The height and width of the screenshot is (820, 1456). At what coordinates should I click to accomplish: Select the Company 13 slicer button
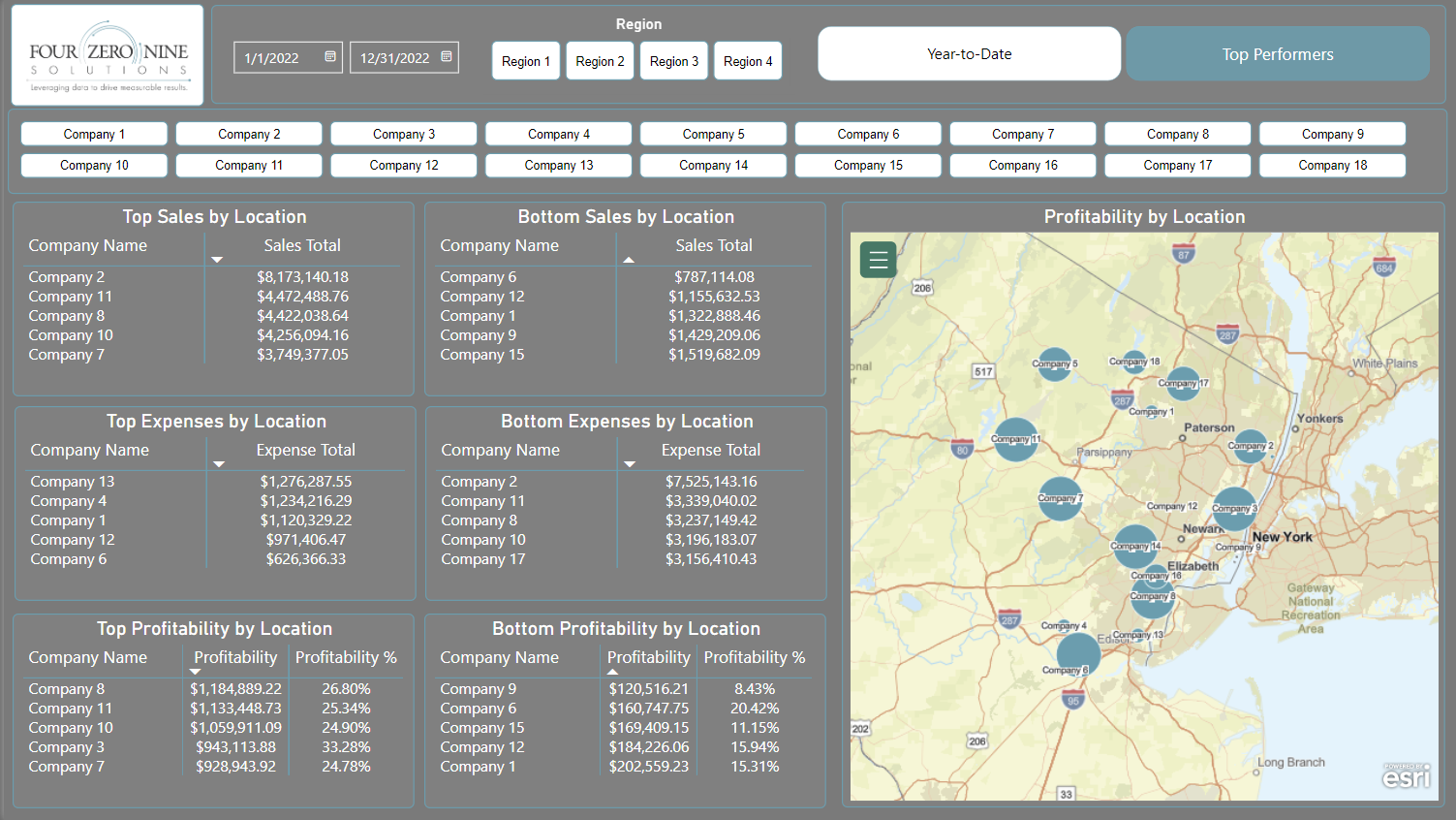coord(559,165)
